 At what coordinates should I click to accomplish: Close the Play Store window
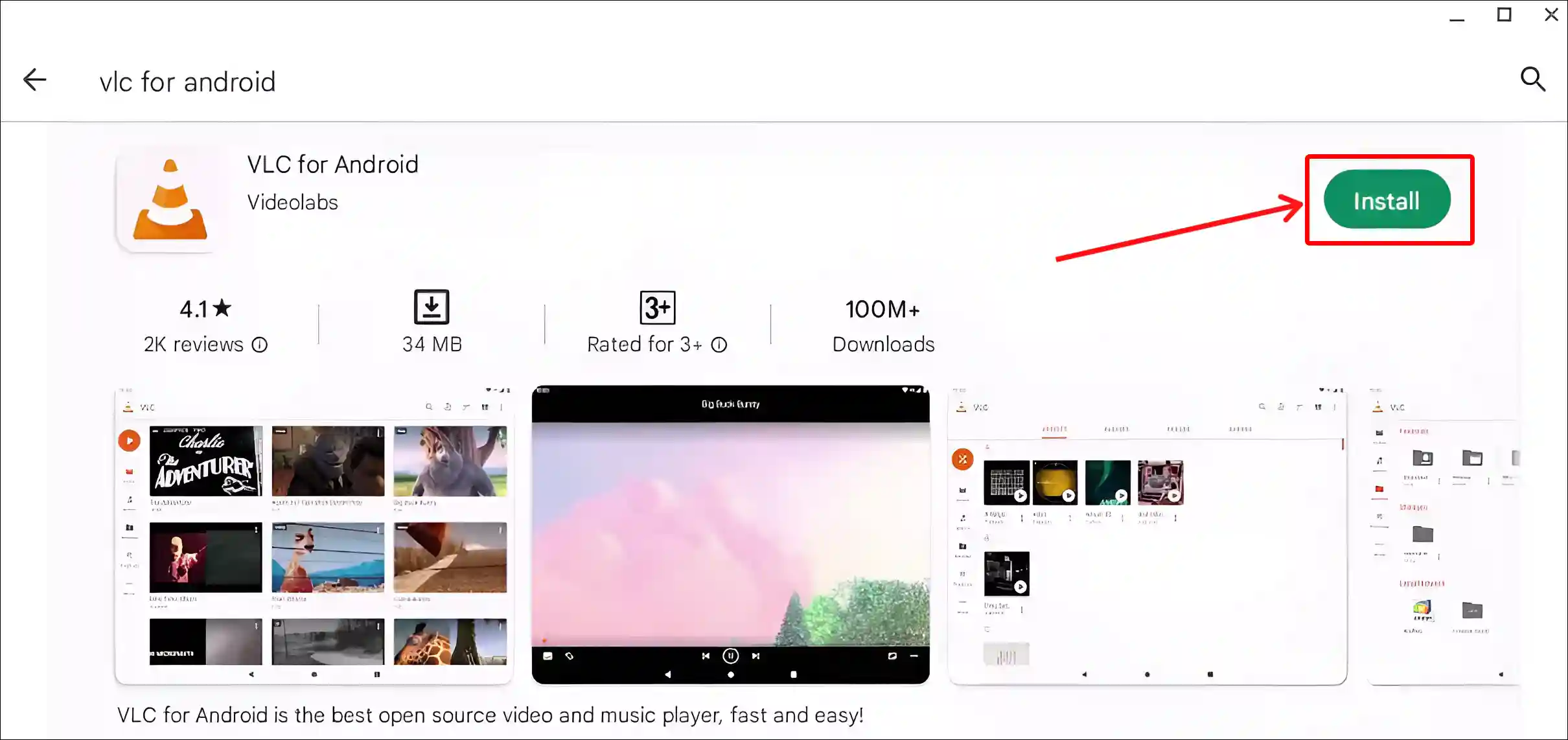pos(1551,15)
